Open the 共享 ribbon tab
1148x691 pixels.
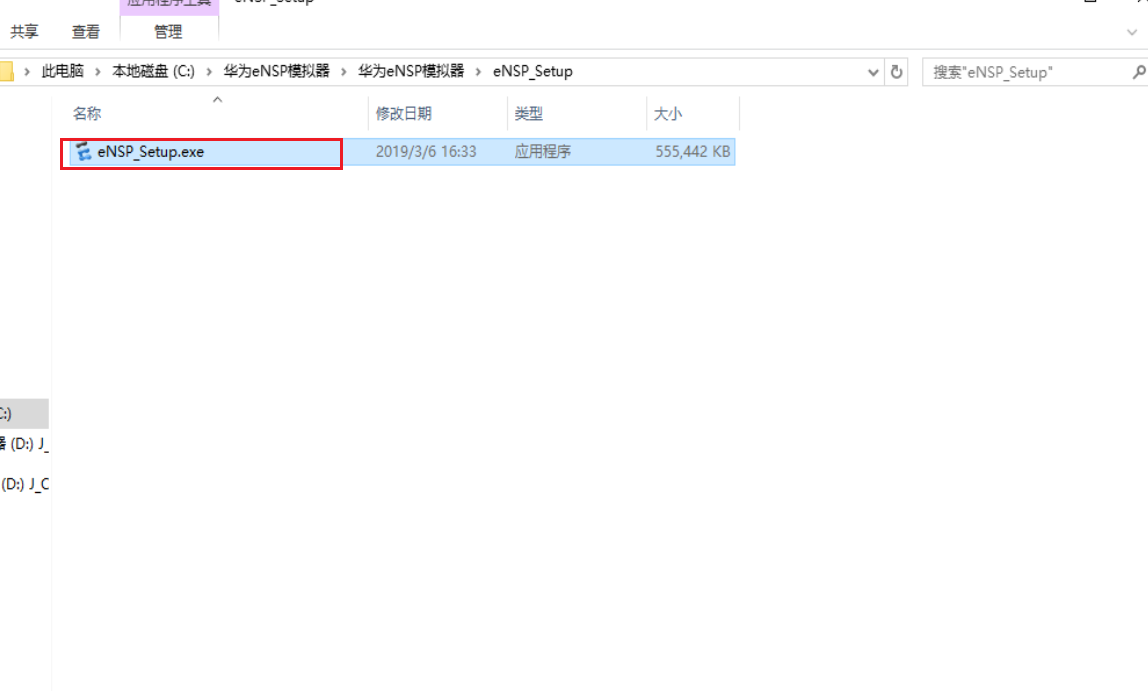point(24,31)
